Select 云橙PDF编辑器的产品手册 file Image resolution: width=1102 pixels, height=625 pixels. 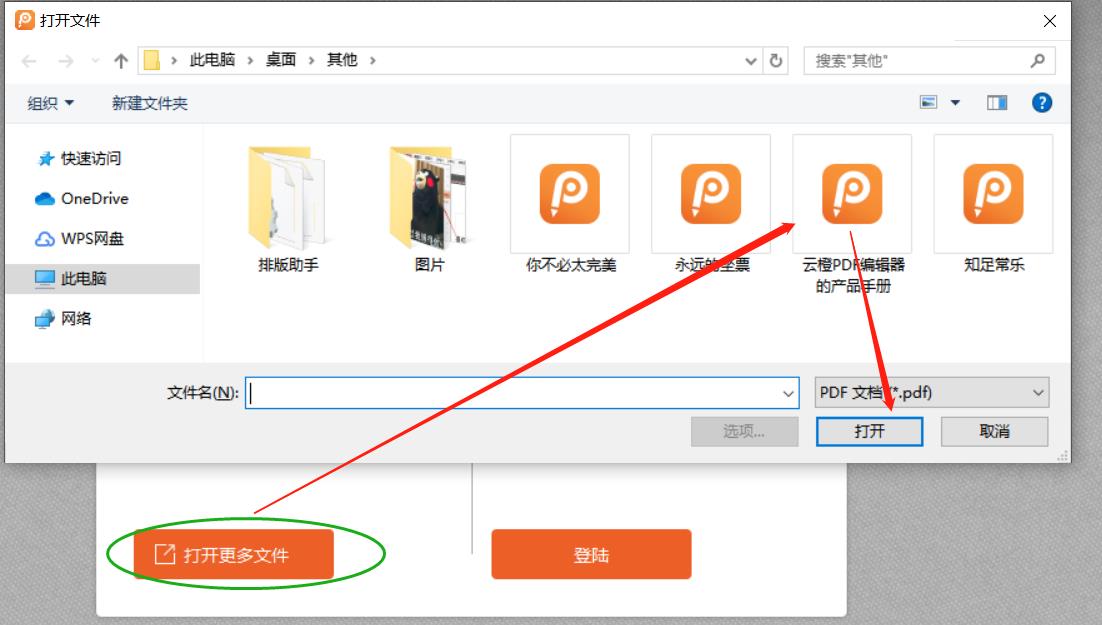coord(853,216)
